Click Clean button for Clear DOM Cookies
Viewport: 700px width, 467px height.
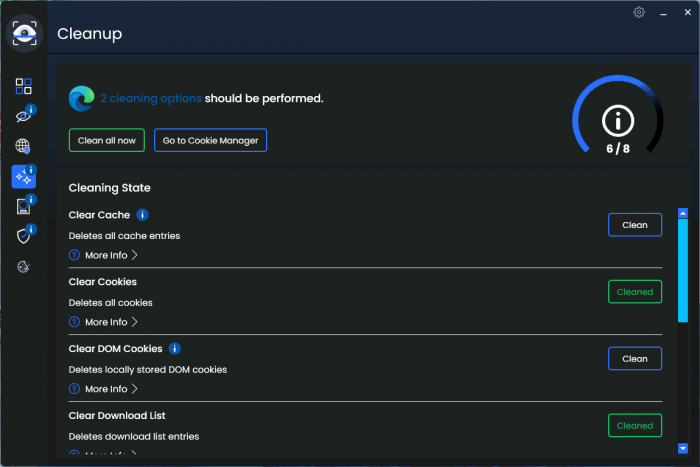(x=634, y=358)
